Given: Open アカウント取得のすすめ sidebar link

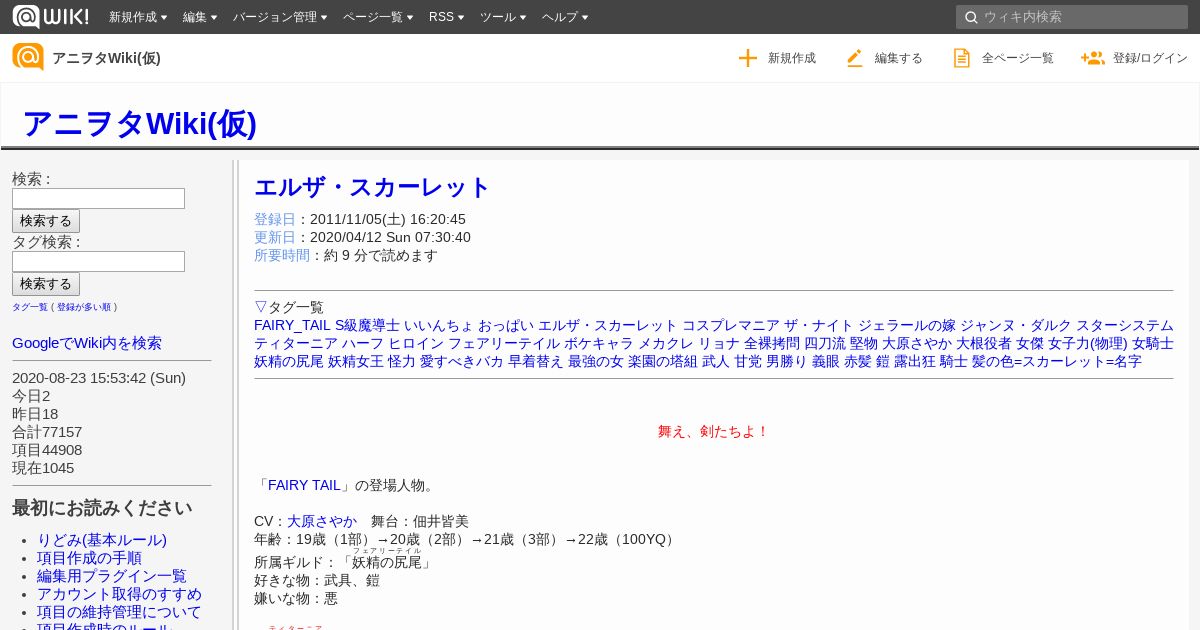Looking at the screenshot, I should pyautogui.click(x=119, y=594).
